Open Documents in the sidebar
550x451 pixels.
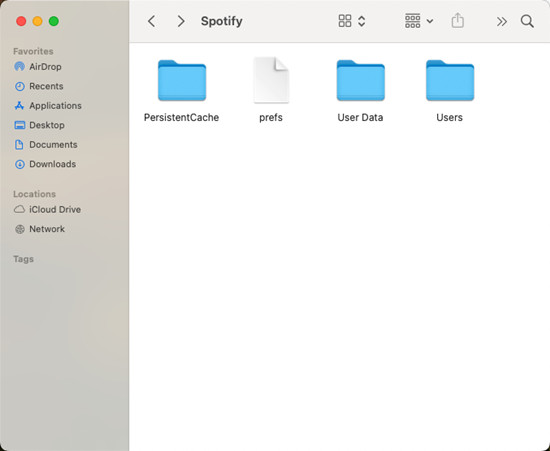pos(53,145)
